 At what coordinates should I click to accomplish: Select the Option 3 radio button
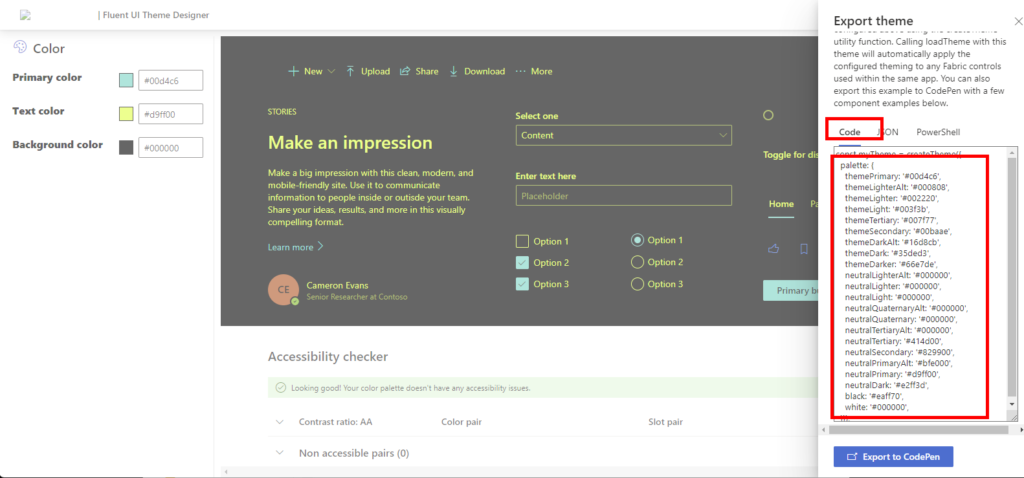(x=637, y=284)
